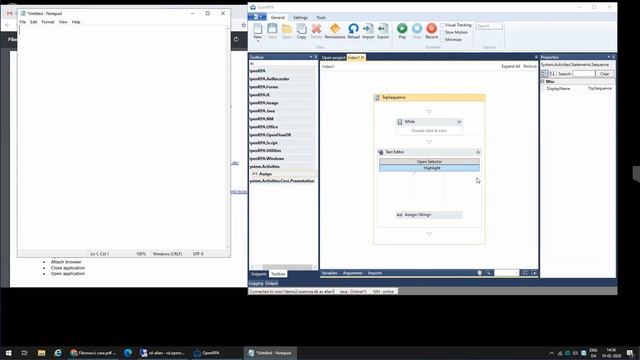Click the Properties alphabetical sort icon

tap(552, 74)
